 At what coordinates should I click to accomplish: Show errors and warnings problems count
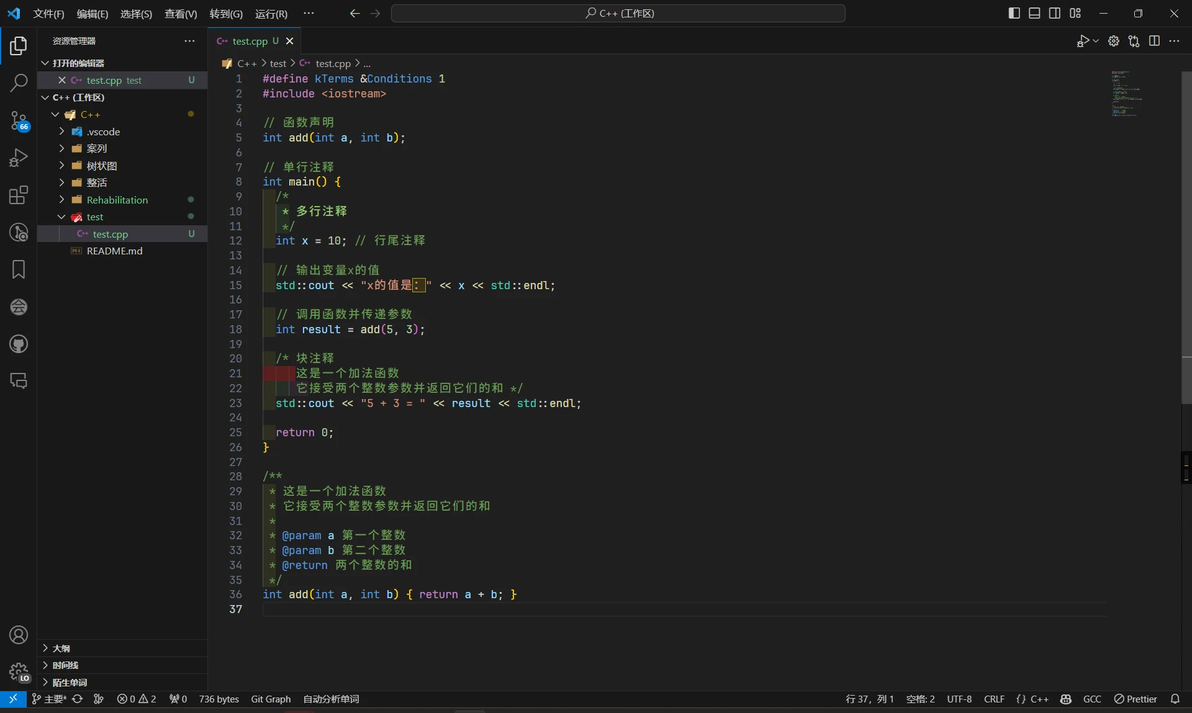136,699
